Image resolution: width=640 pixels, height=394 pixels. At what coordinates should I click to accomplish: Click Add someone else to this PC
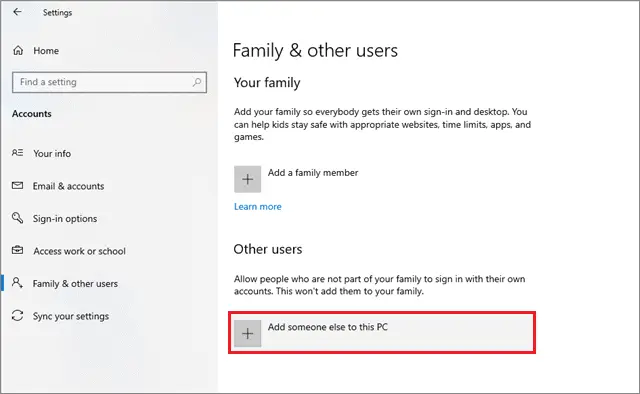point(382,333)
